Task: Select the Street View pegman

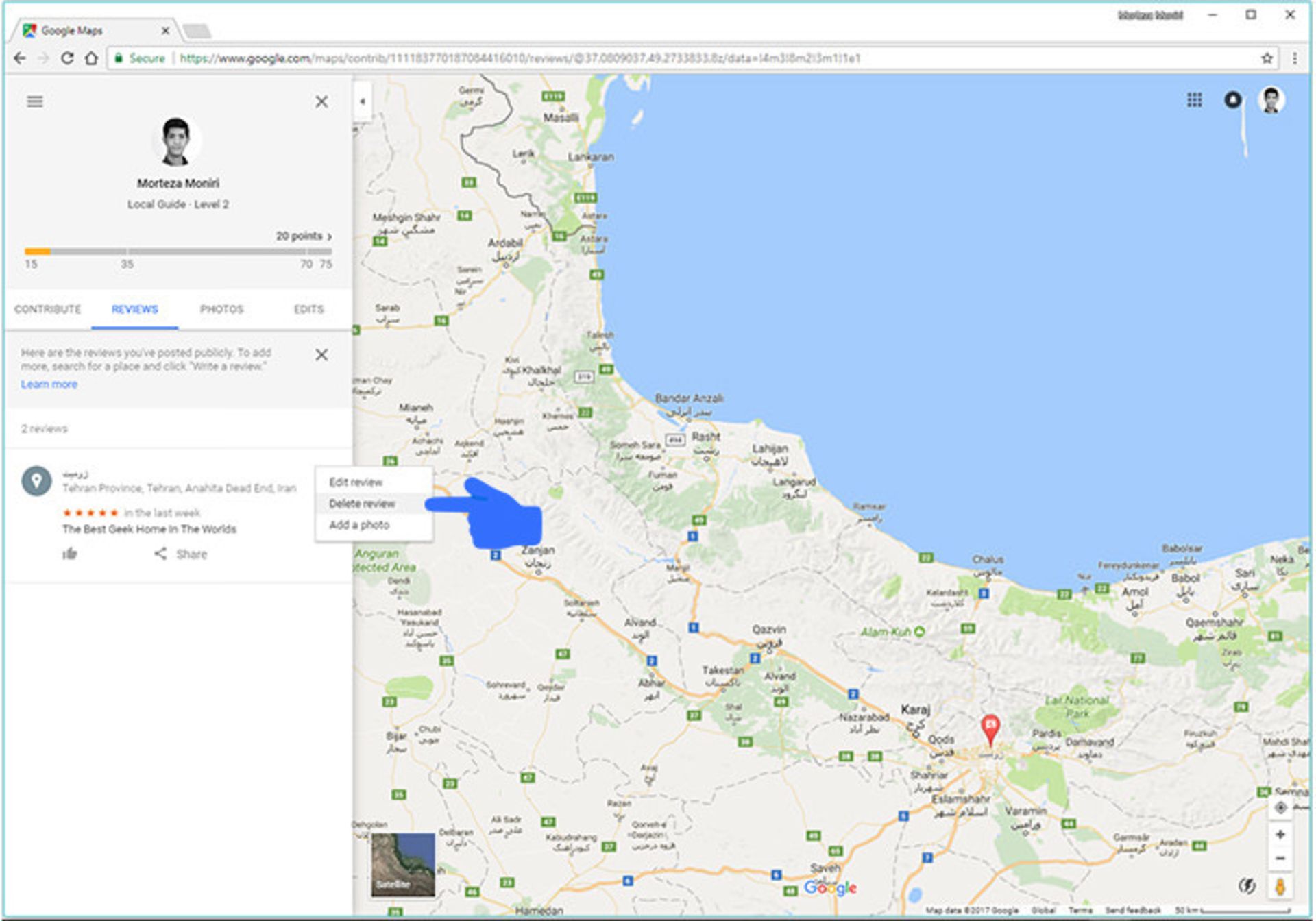Action: 1280,886
